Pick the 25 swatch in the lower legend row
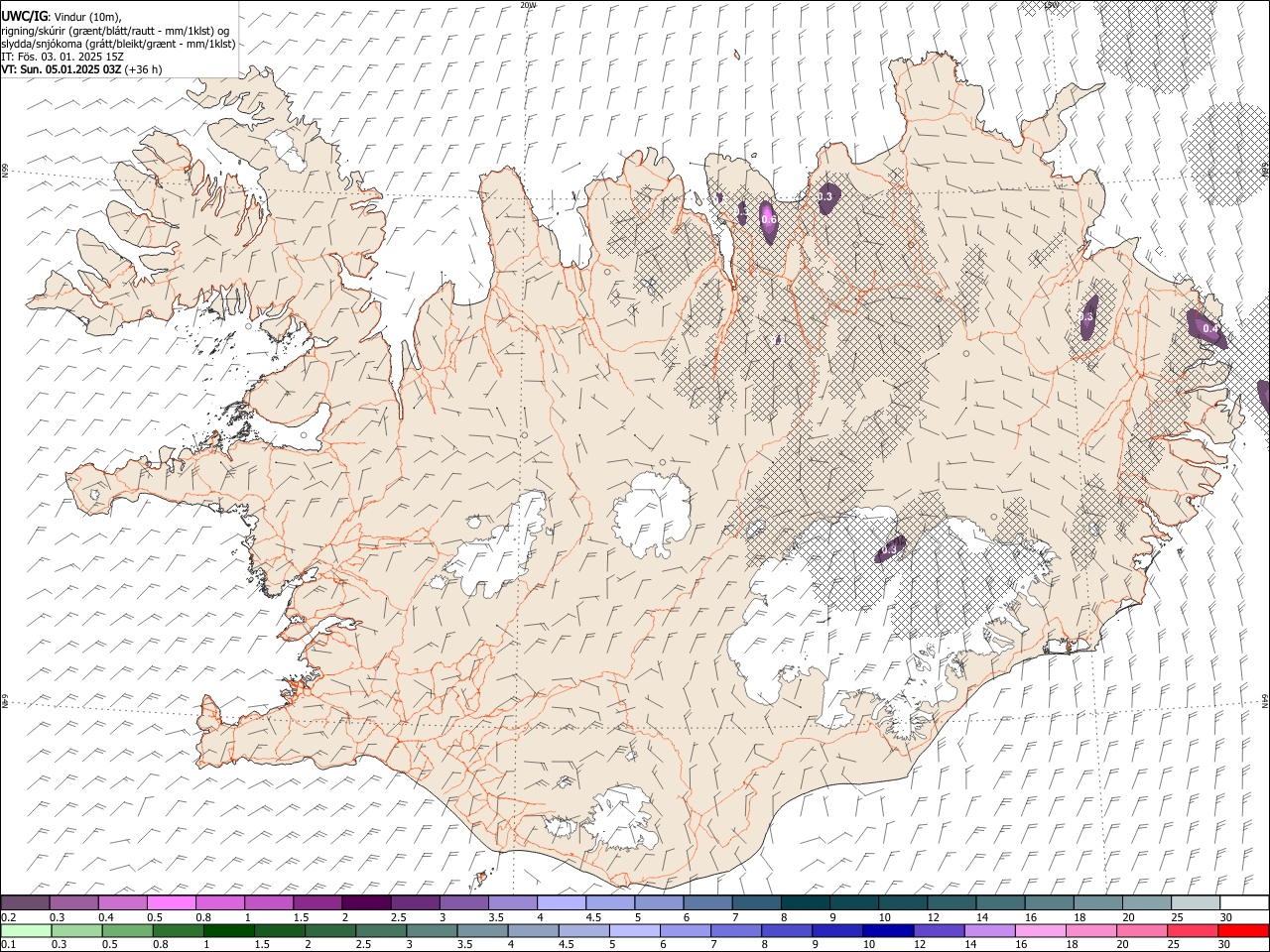The width and height of the screenshot is (1270, 952). pos(1192,930)
